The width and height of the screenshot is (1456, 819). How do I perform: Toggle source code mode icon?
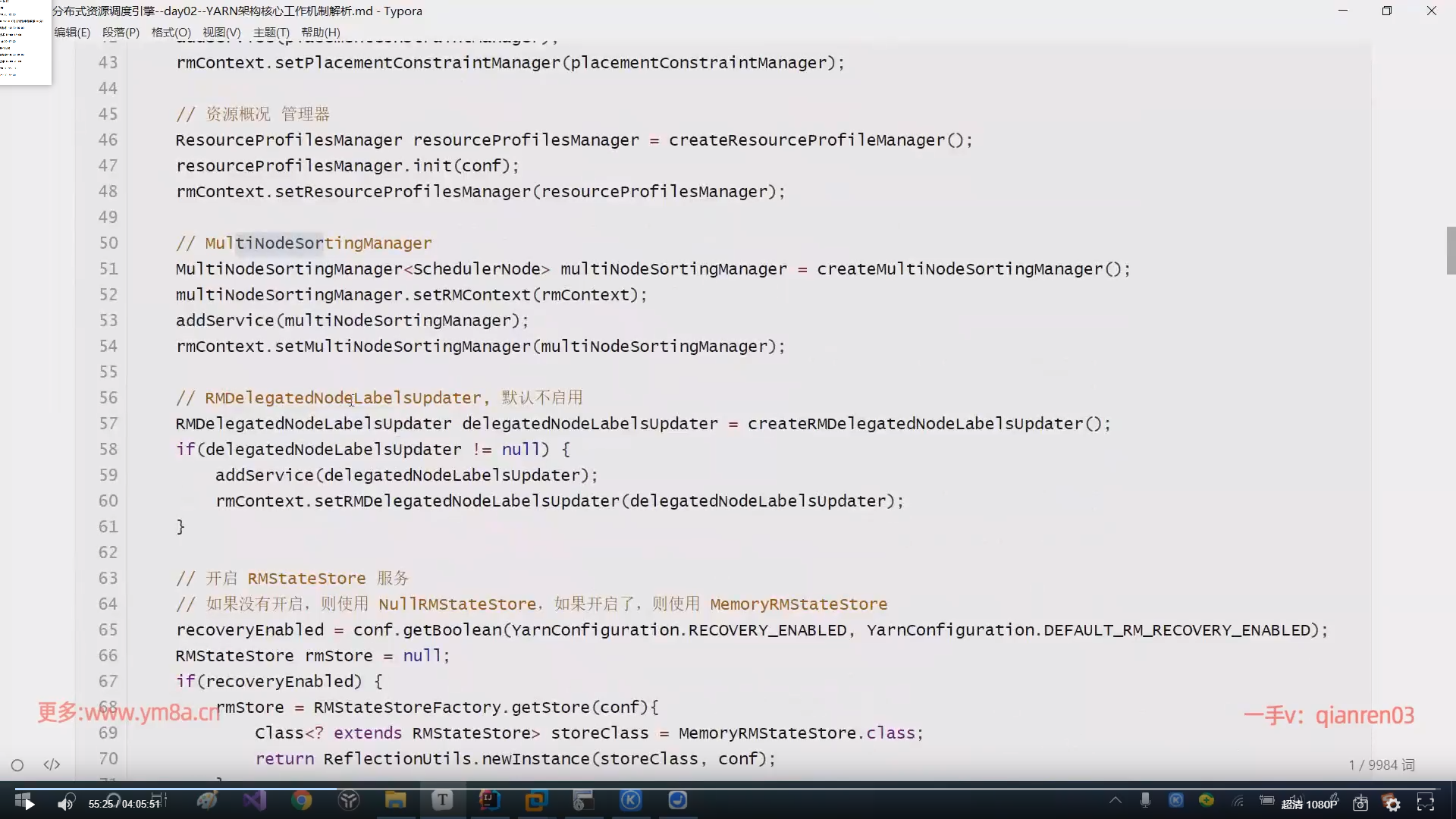click(x=52, y=764)
